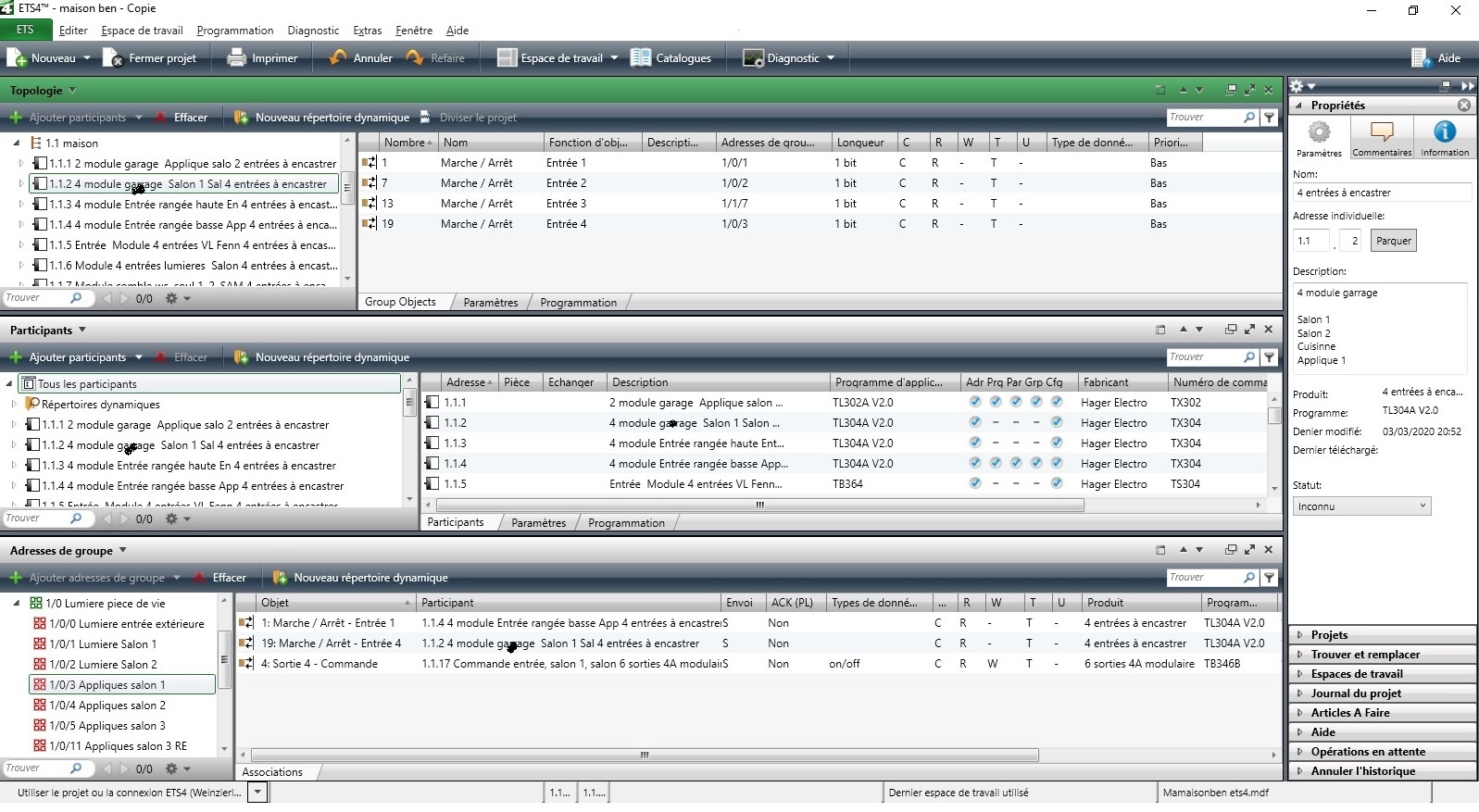Image resolution: width=1479 pixels, height=812 pixels.
Task: Toggle the Prg checkmark for device 1.1.4
Action: point(995,464)
